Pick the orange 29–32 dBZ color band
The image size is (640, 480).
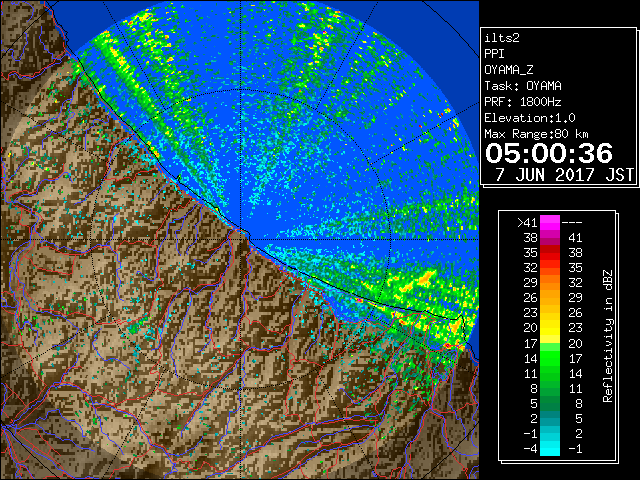(550, 283)
